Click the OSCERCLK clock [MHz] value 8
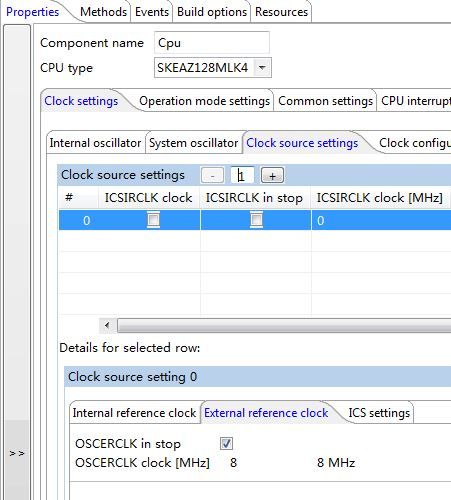The width and height of the screenshot is (451, 500). click(x=233, y=462)
